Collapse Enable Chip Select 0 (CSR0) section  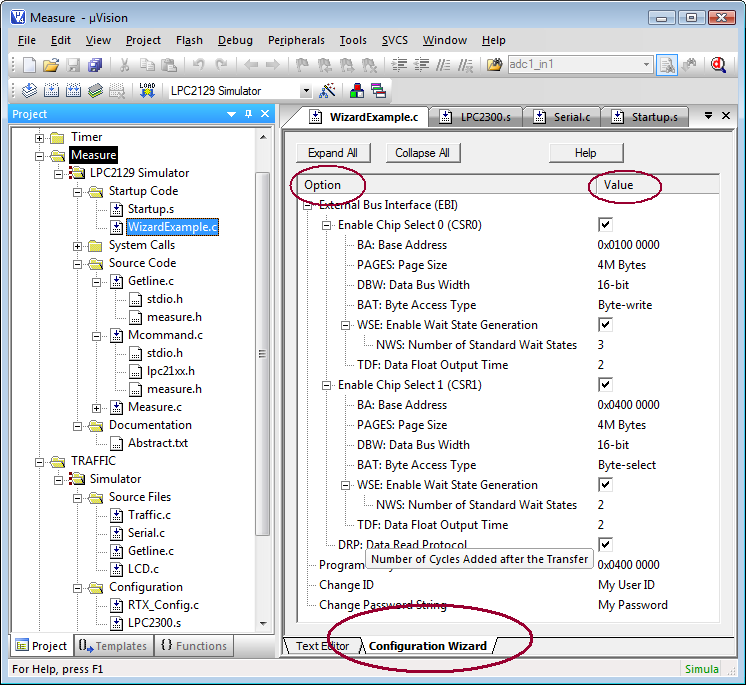coord(326,225)
